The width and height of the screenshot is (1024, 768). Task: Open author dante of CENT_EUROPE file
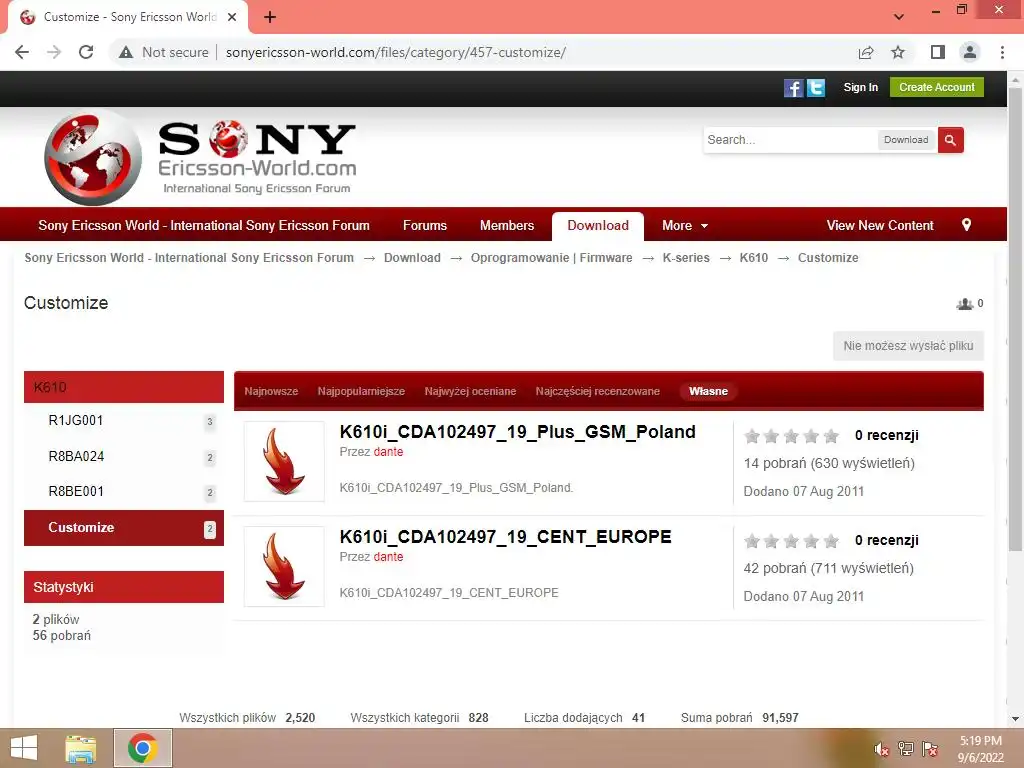(388, 557)
